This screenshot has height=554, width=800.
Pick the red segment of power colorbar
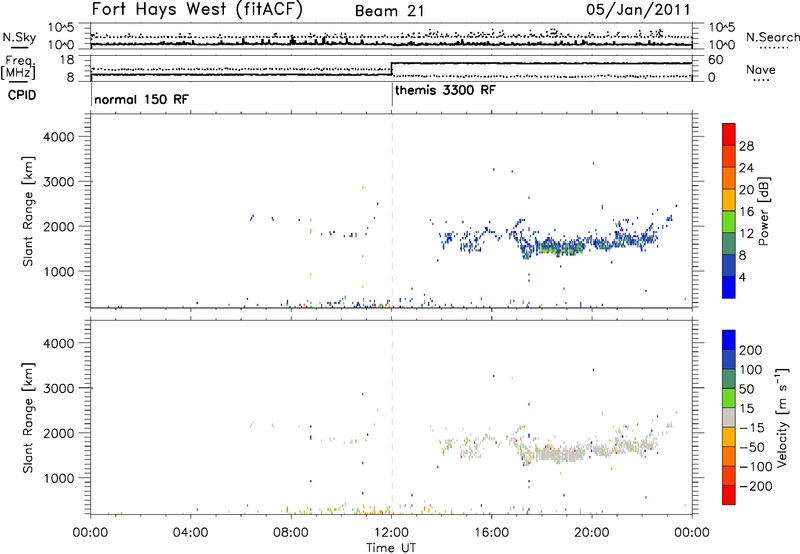point(729,134)
